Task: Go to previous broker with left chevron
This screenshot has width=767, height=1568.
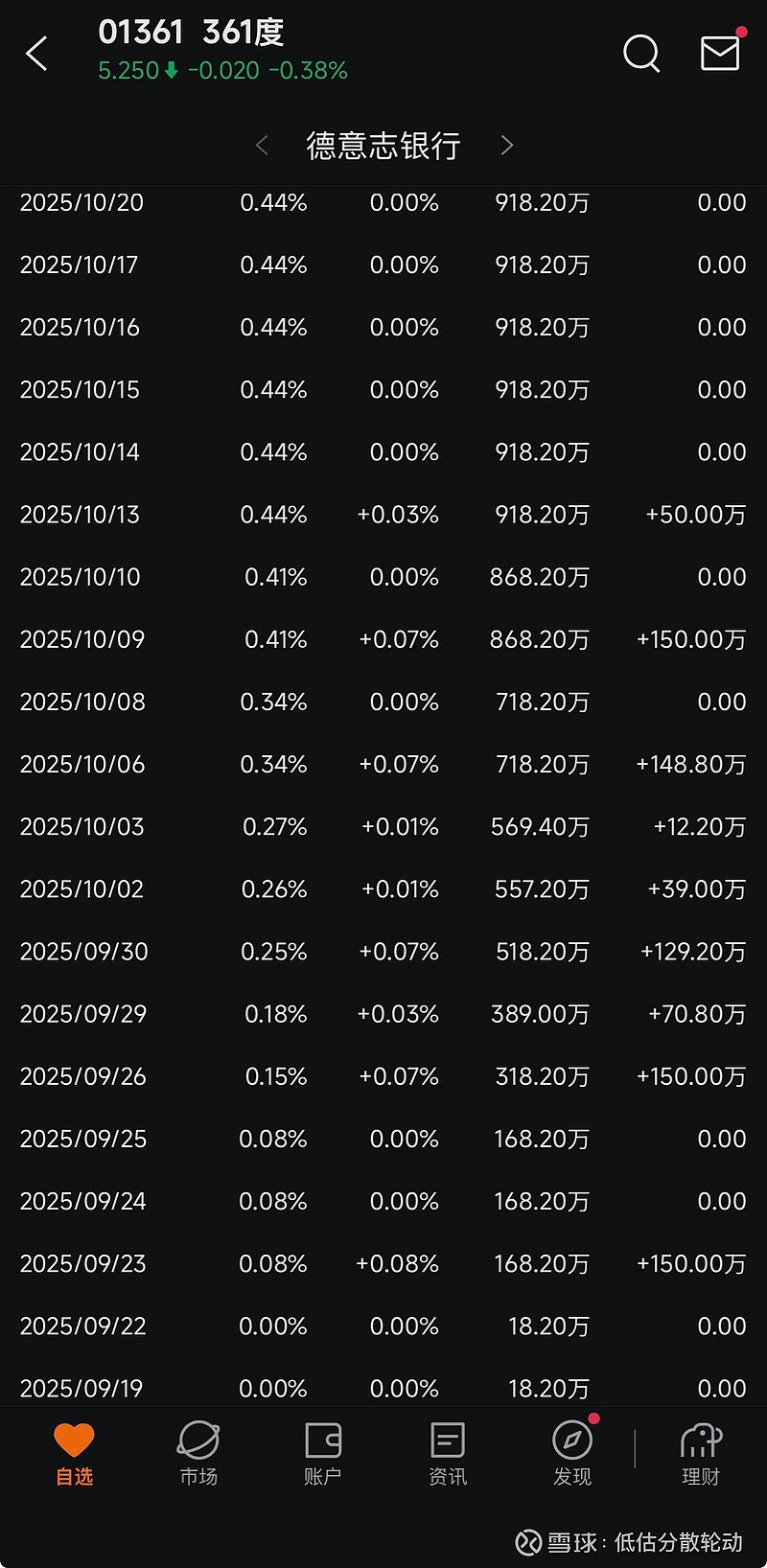Action: [262, 146]
